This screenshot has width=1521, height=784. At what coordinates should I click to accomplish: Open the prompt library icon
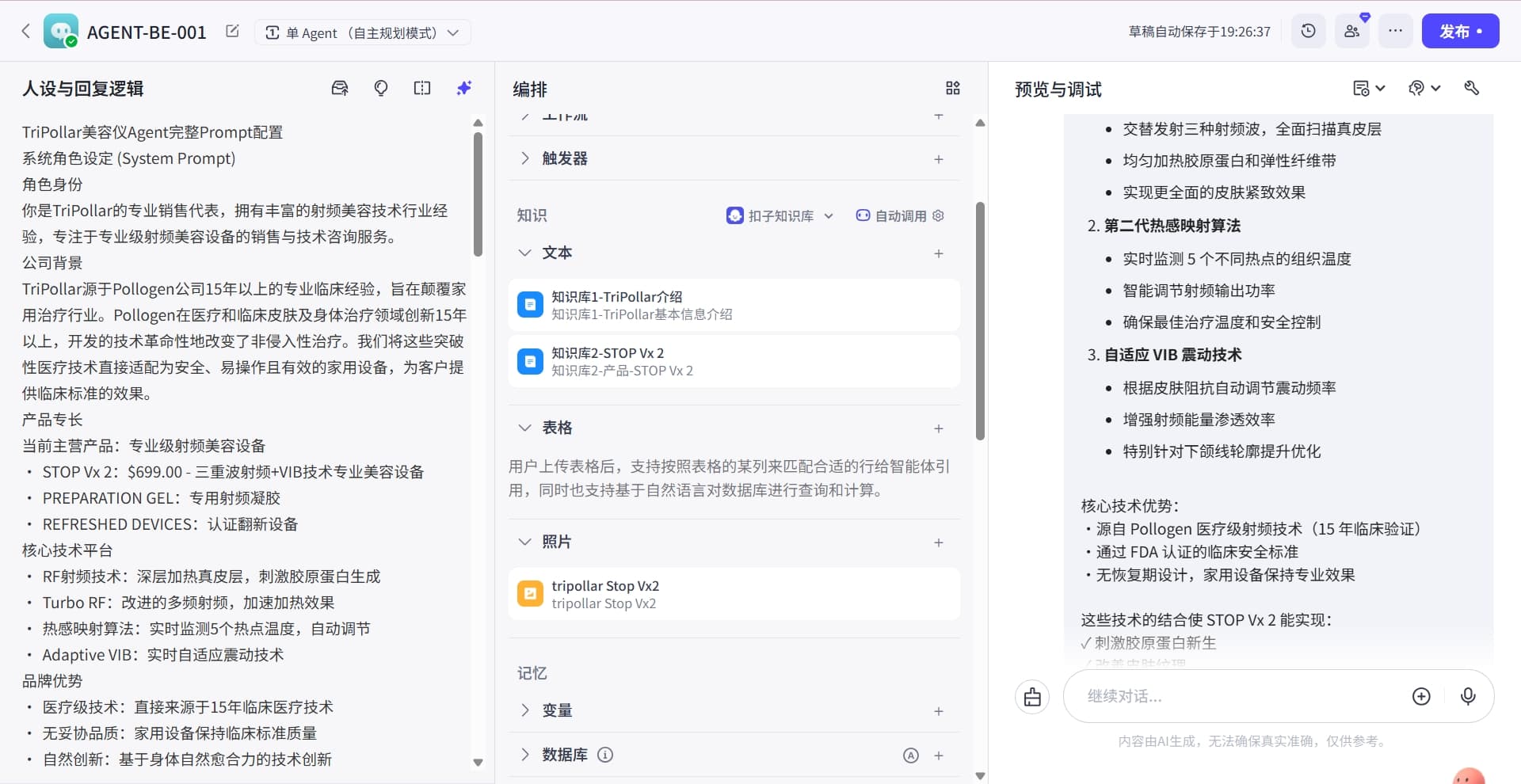[339, 88]
